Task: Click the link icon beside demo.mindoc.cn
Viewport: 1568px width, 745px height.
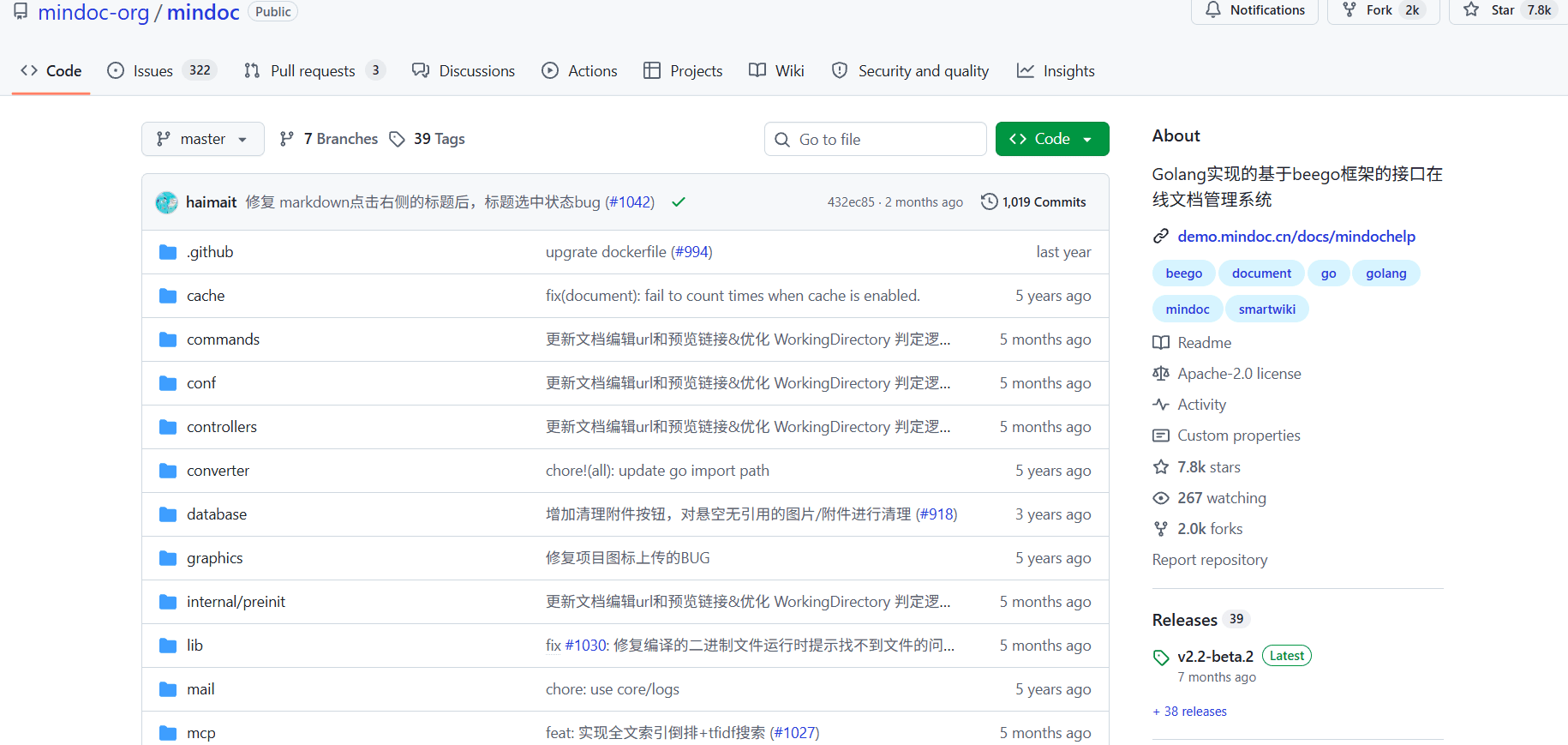Action: tap(1161, 237)
